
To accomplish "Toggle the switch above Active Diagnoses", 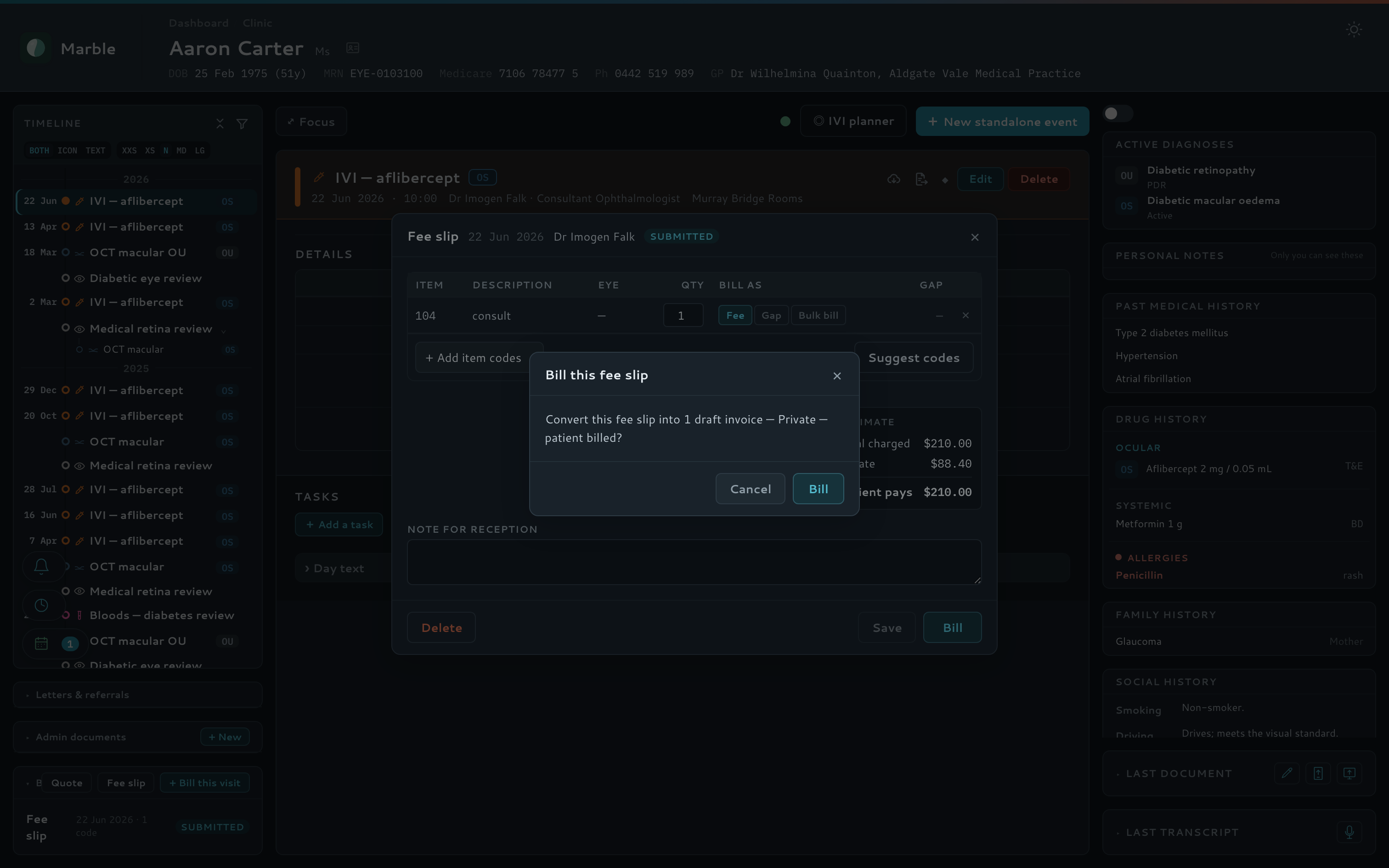I will pos(1117,114).
